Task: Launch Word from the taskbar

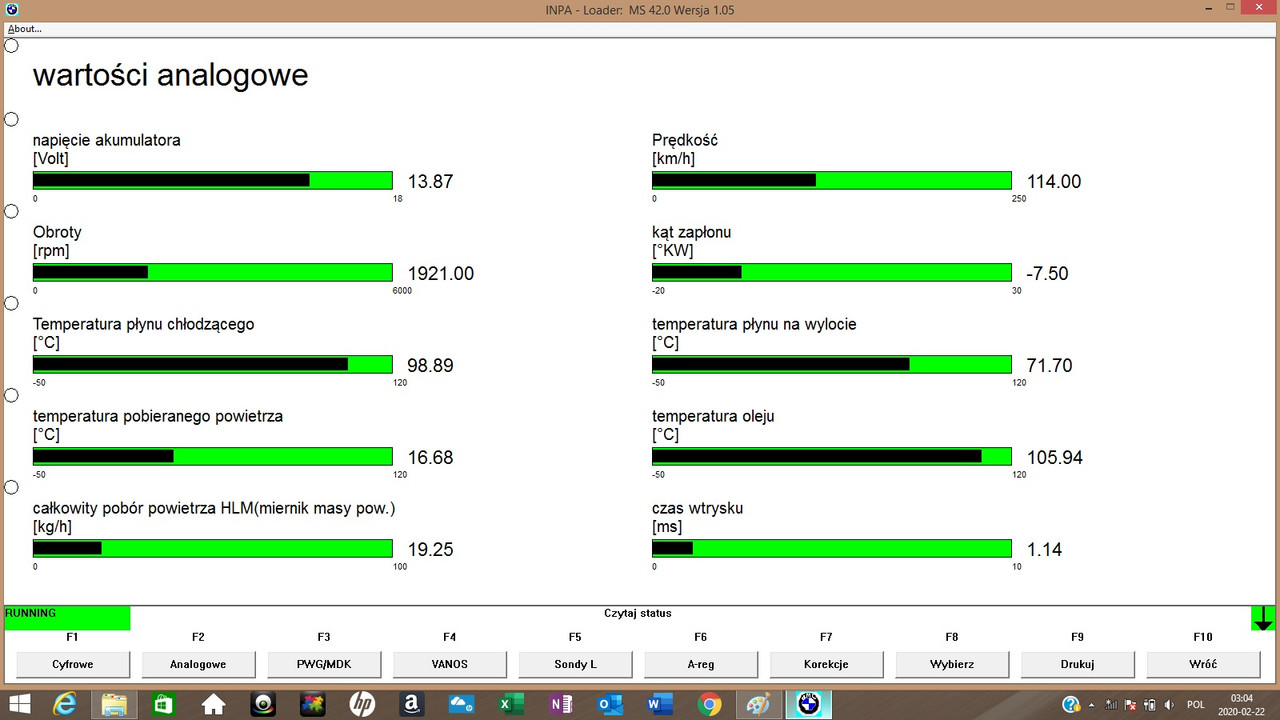Action: click(x=659, y=704)
